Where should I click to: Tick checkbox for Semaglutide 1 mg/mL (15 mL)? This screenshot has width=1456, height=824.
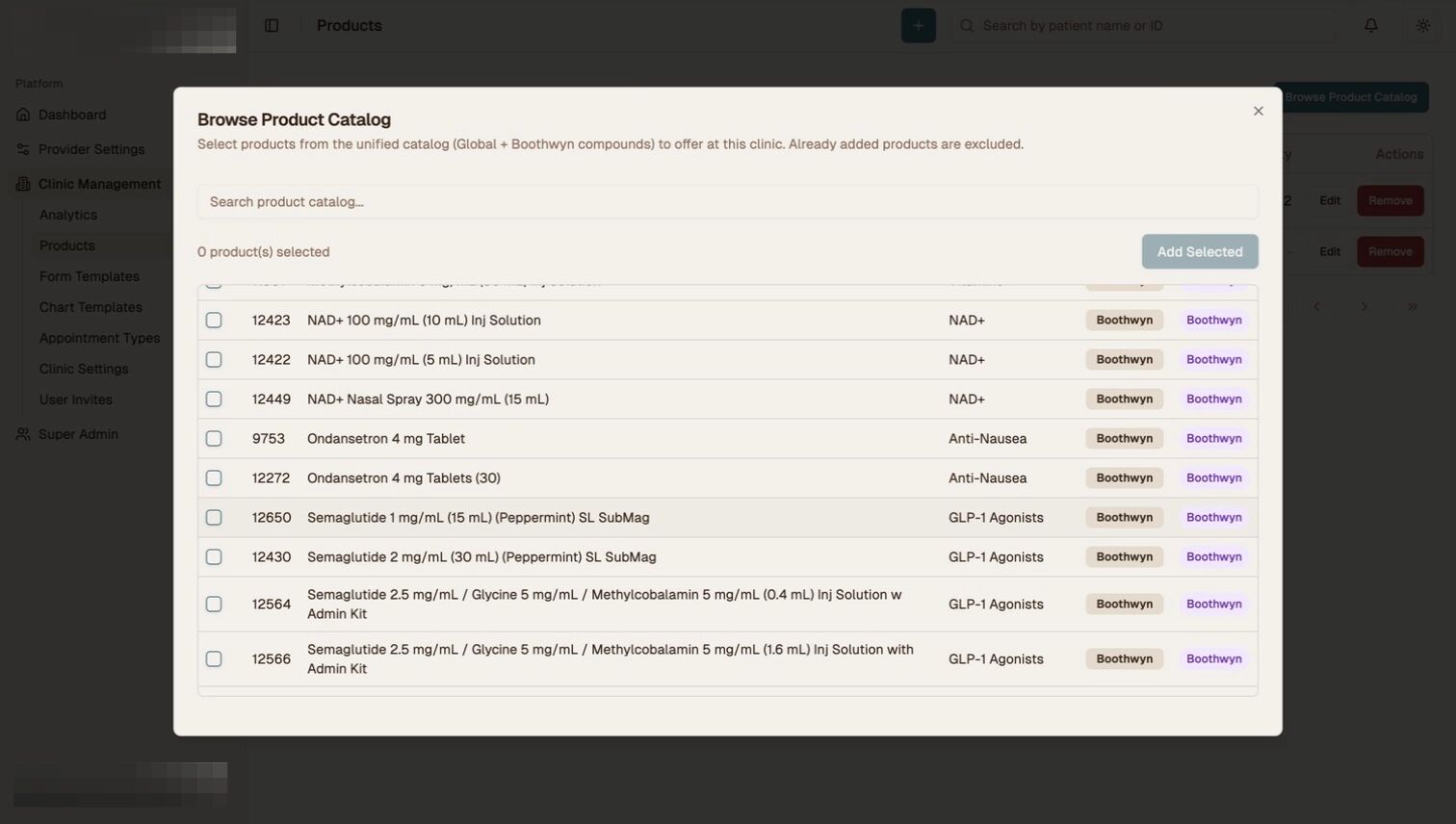pyautogui.click(x=214, y=518)
